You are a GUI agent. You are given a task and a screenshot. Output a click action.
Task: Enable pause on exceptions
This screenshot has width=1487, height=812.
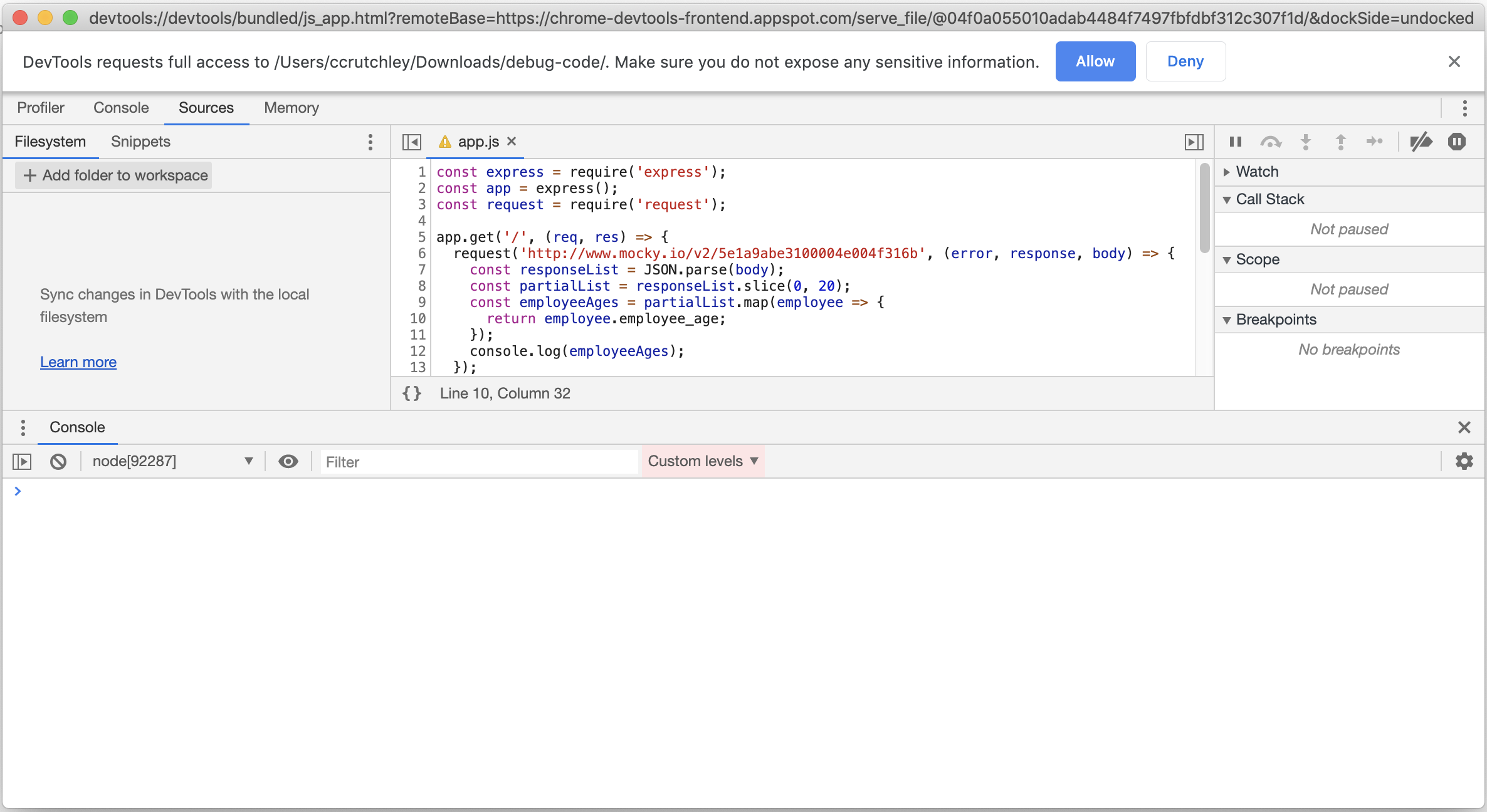tap(1457, 142)
